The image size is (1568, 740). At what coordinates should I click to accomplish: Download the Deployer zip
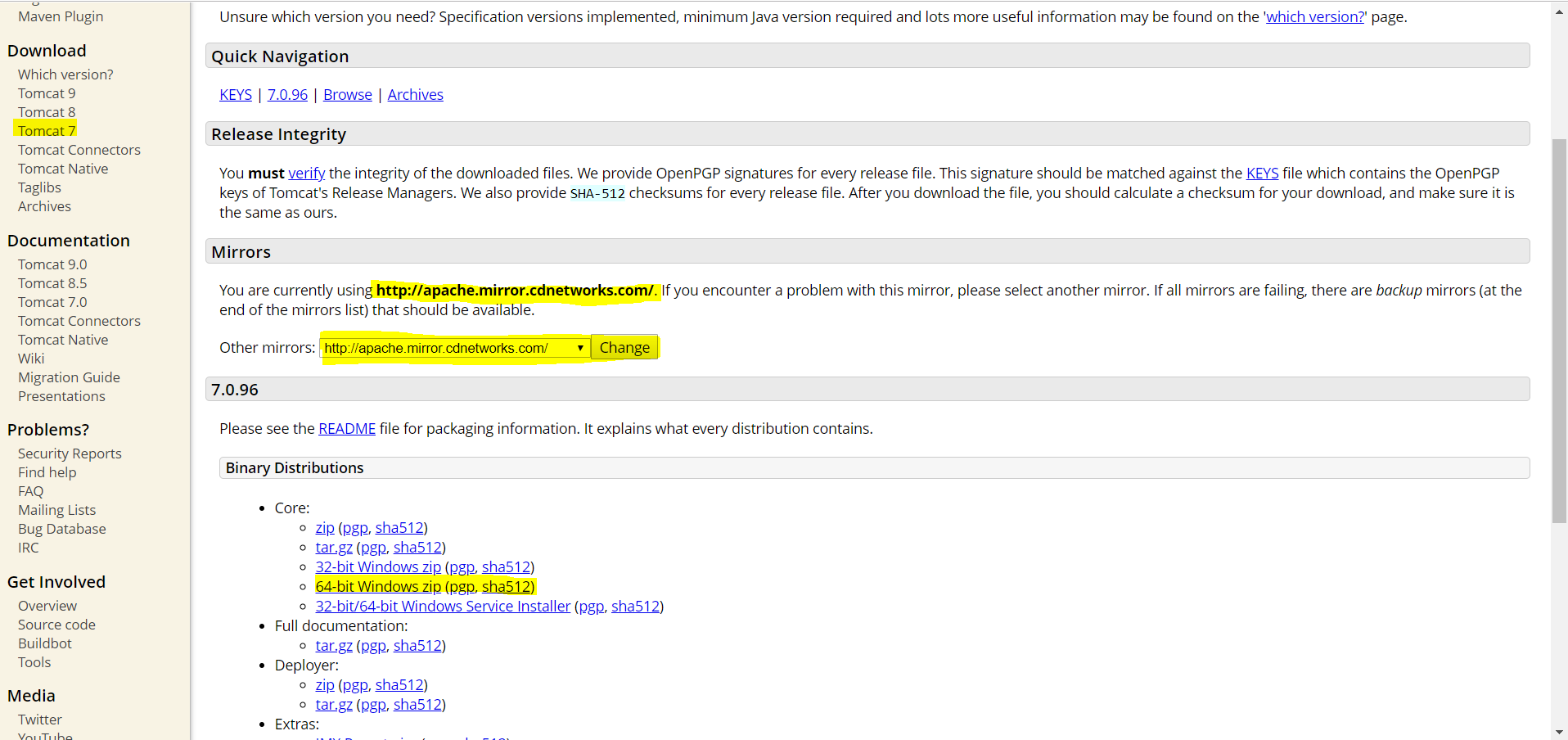pos(325,685)
